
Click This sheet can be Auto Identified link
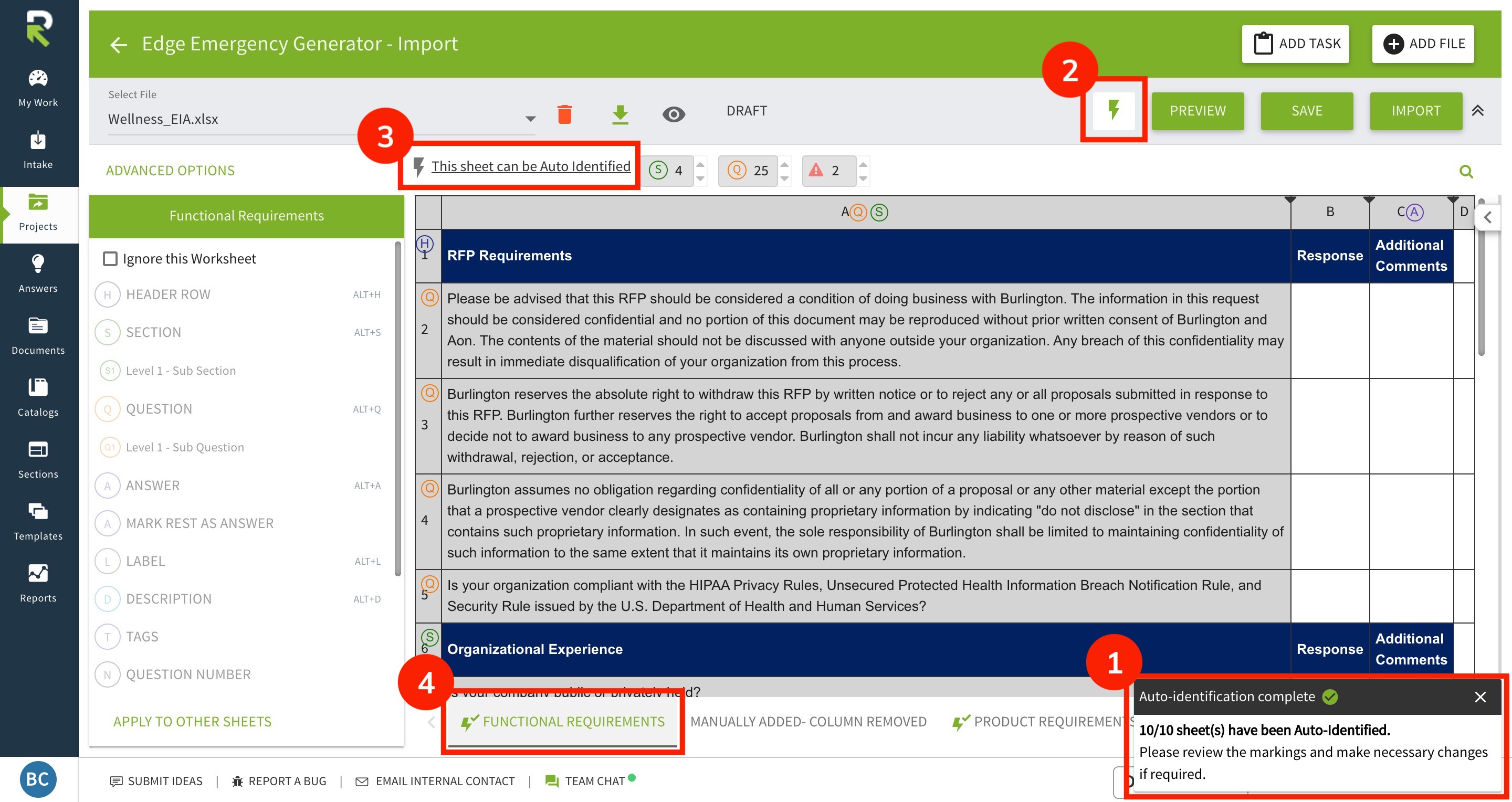click(530, 166)
